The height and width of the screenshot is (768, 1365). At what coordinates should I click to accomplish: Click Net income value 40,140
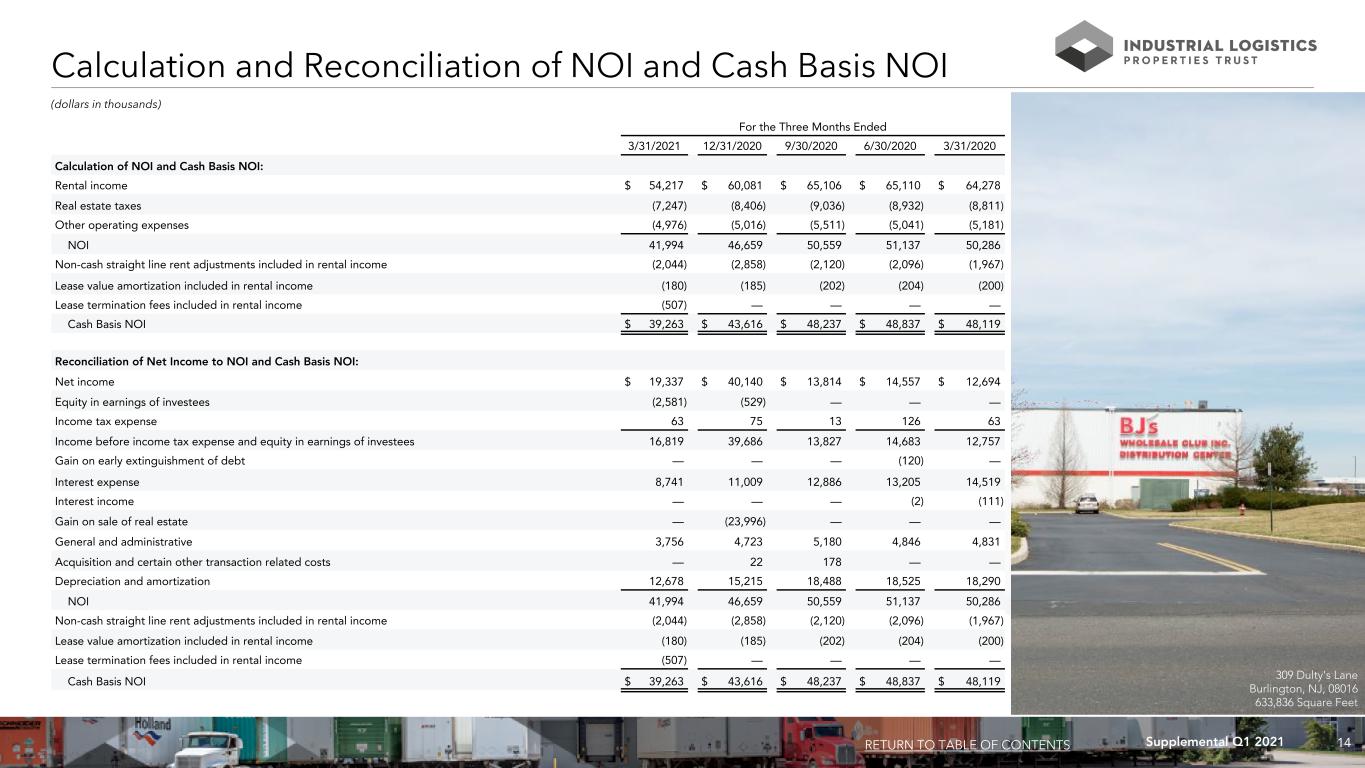click(x=743, y=382)
